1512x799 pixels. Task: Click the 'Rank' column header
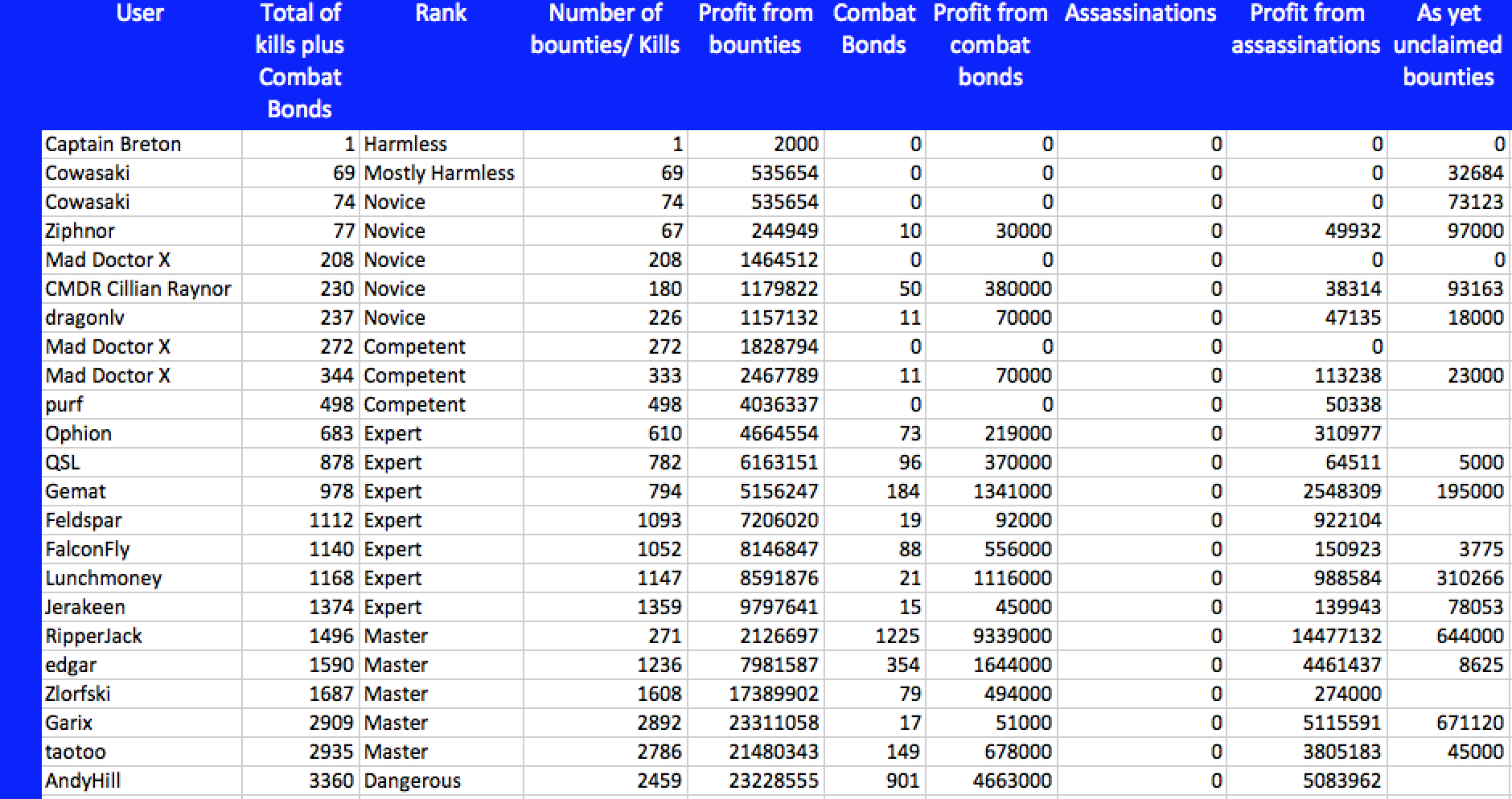point(441,13)
